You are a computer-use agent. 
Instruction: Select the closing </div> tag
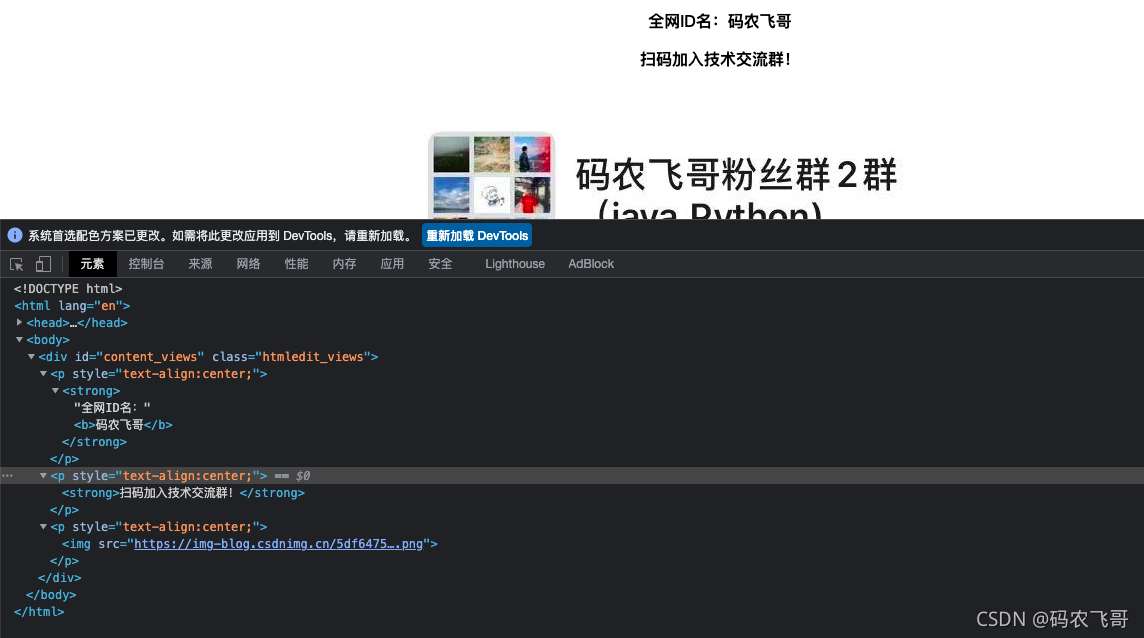pos(59,577)
